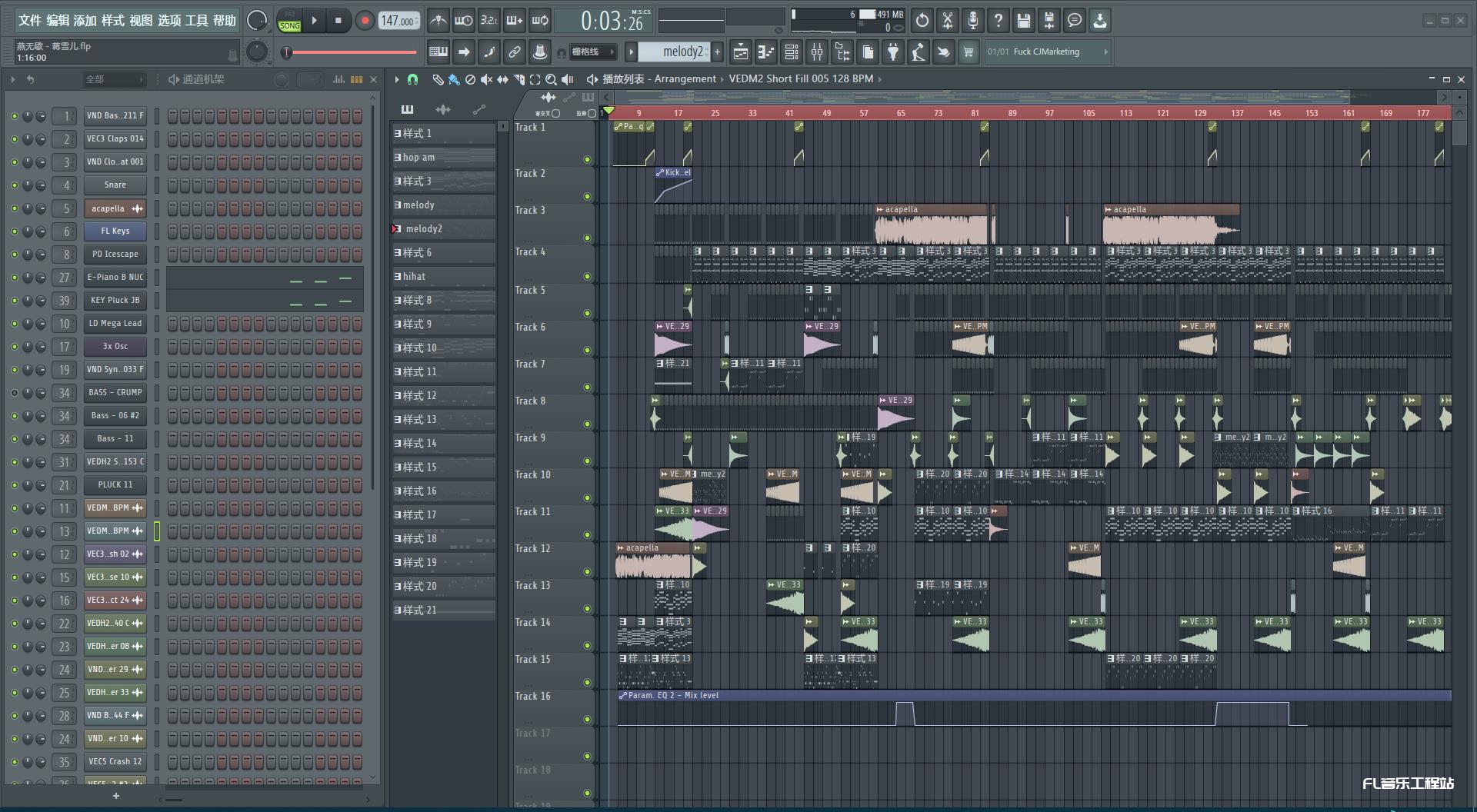Click the help question mark icon
This screenshot has width=1477, height=812.
[x=999, y=21]
